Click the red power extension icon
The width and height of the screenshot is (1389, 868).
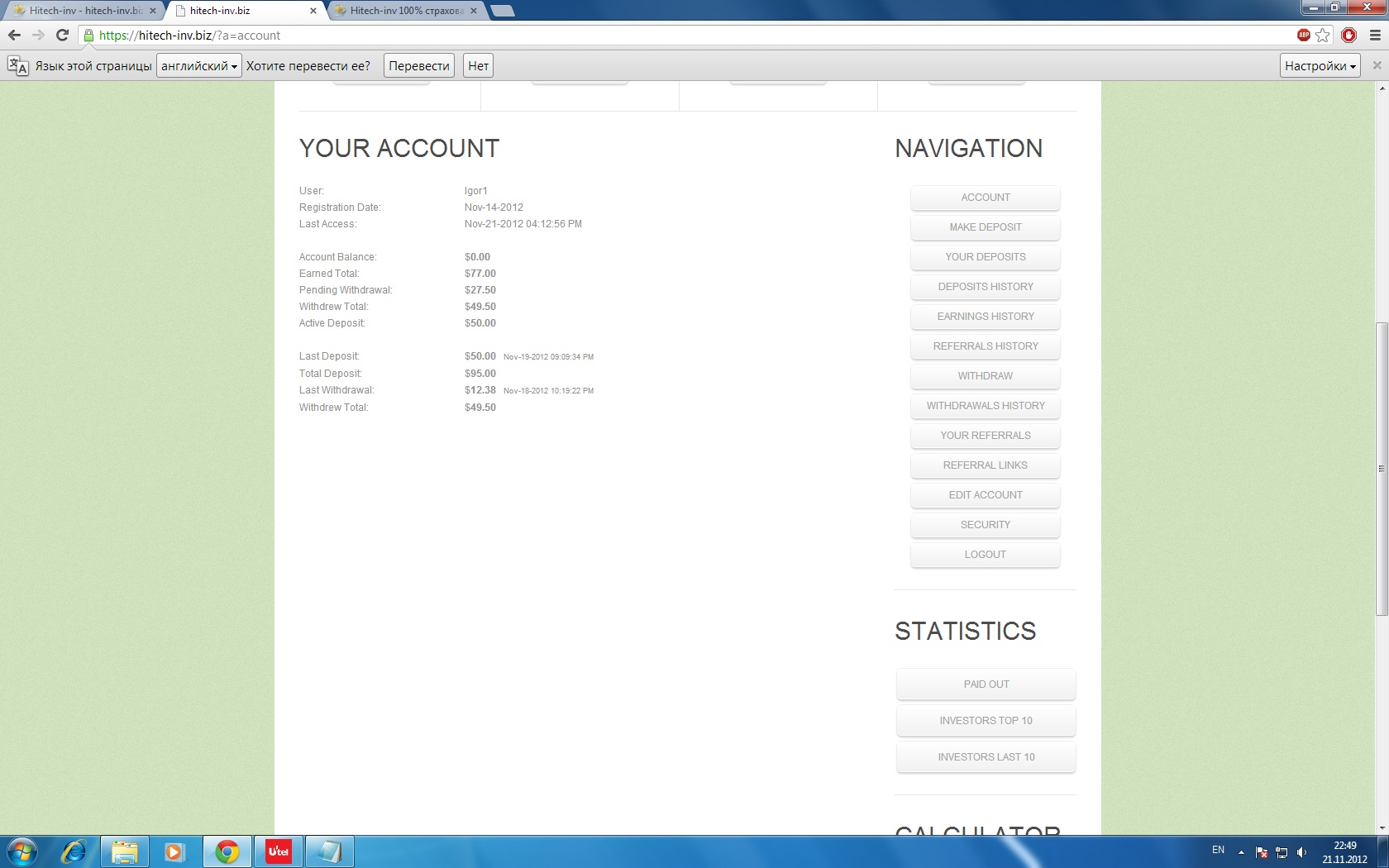pyautogui.click(x=1349, y=35)
